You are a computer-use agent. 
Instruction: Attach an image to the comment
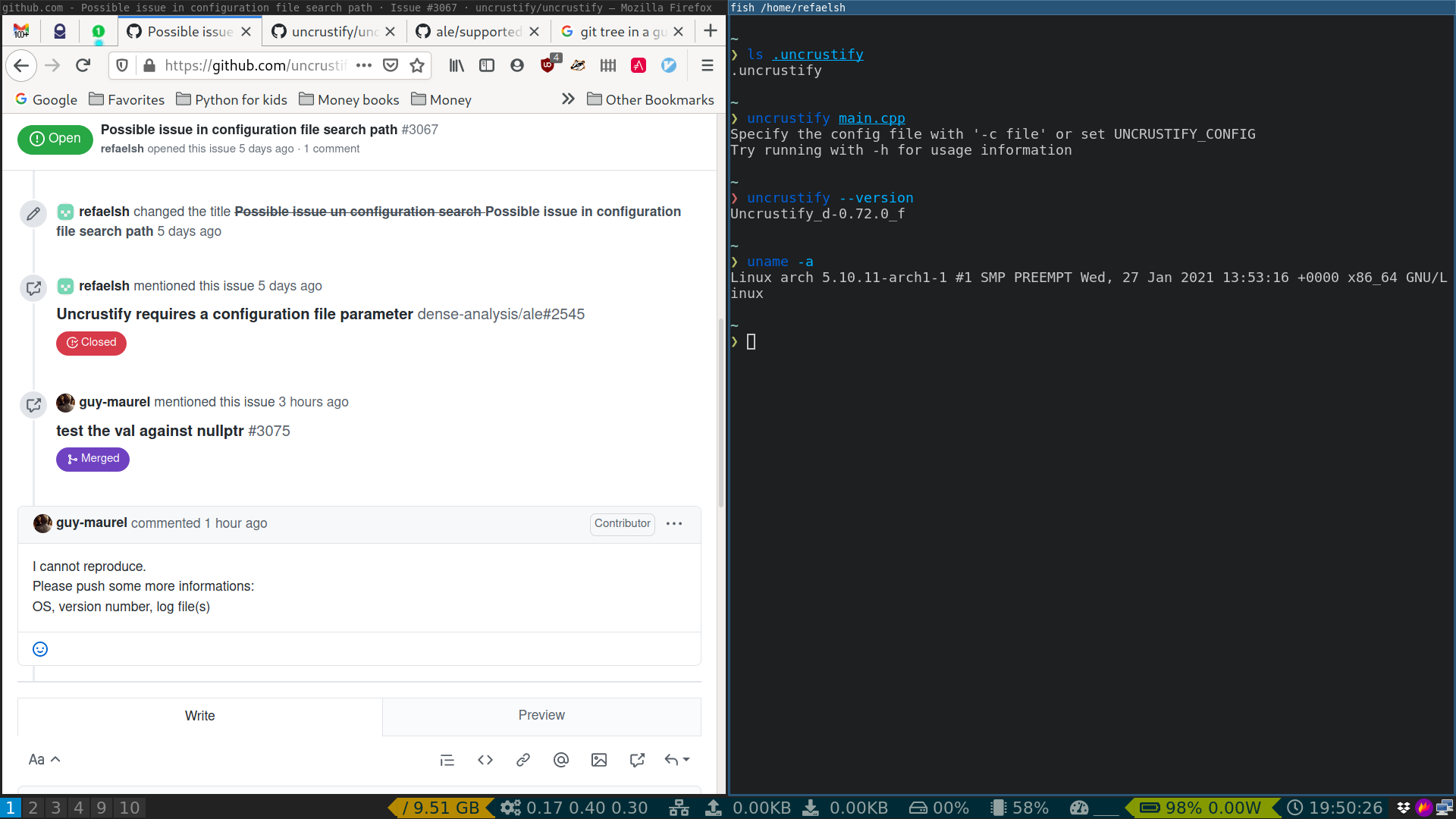coord(599,760)
